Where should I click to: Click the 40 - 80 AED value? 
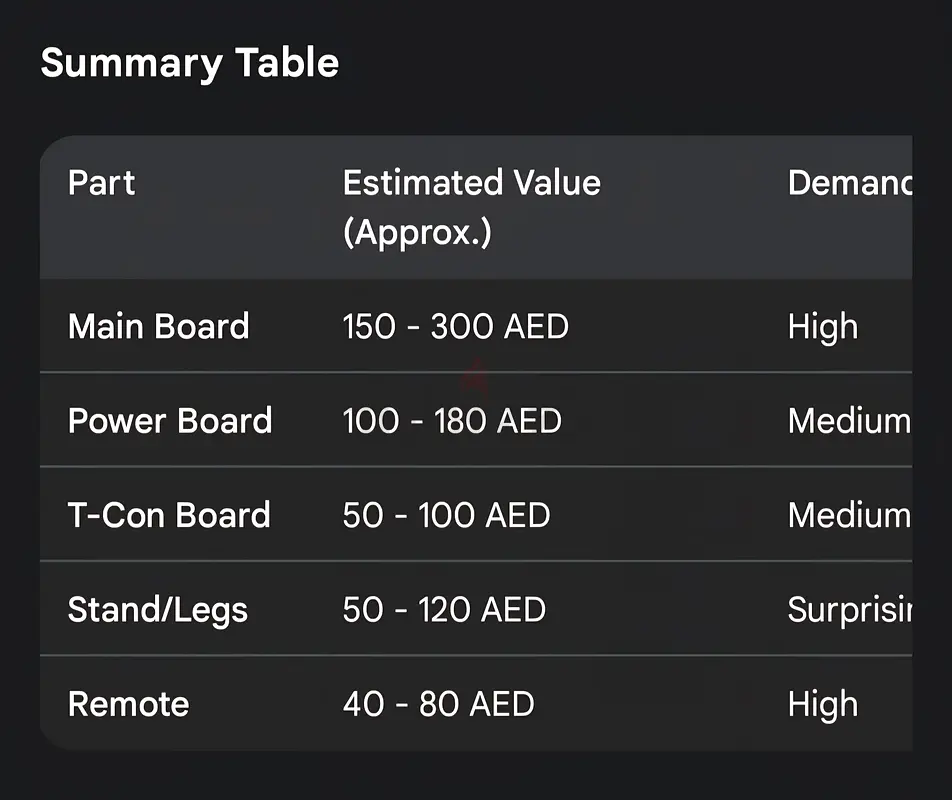(438, 704)
